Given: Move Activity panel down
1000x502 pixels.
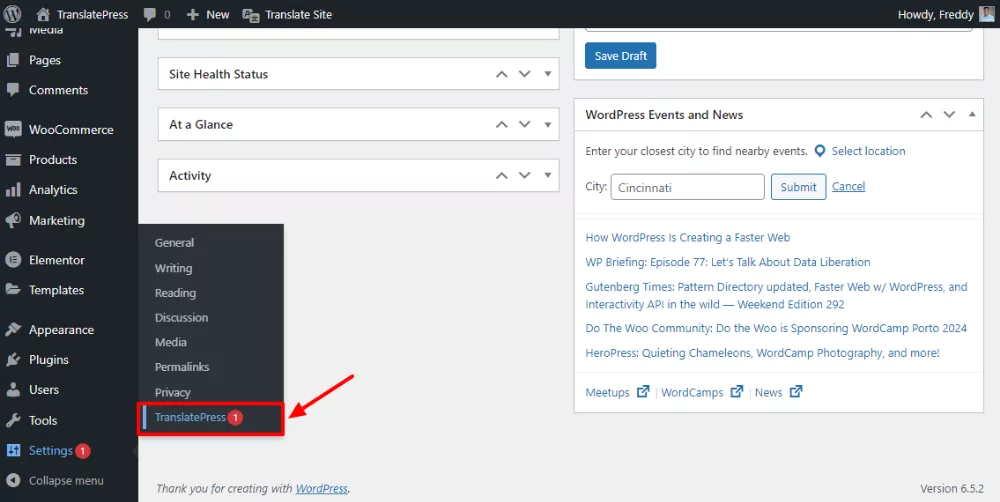Looking at the screenshot, I should pyautogui.click(x=525, y=175).
